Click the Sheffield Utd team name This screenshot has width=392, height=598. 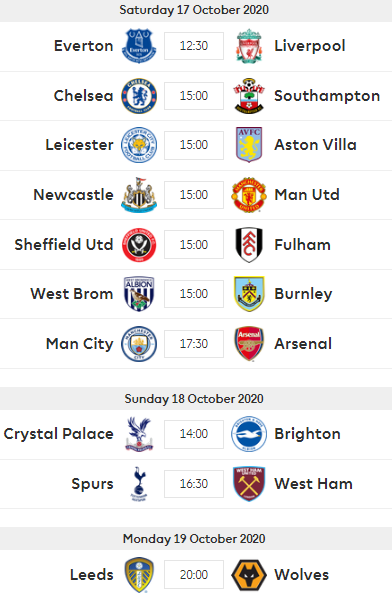(x=64, y=244)
